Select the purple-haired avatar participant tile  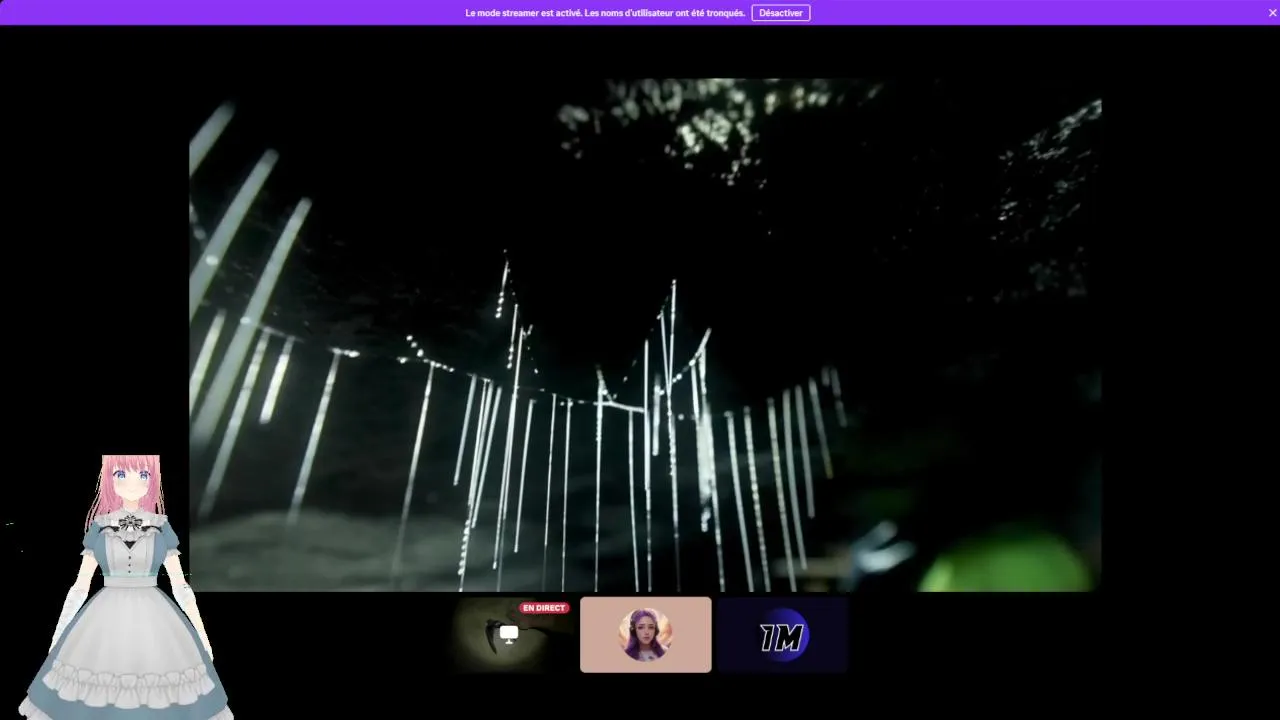(x=645, y=635)
